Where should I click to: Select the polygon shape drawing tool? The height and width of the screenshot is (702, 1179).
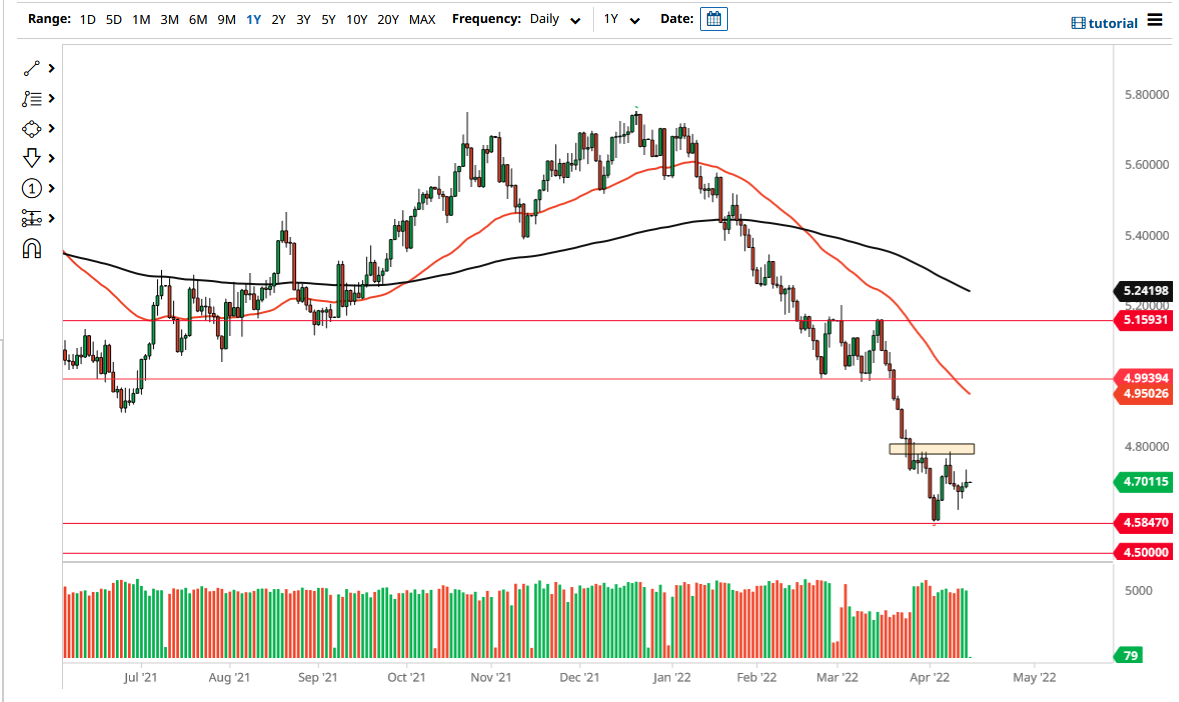[x=30, y=128]
